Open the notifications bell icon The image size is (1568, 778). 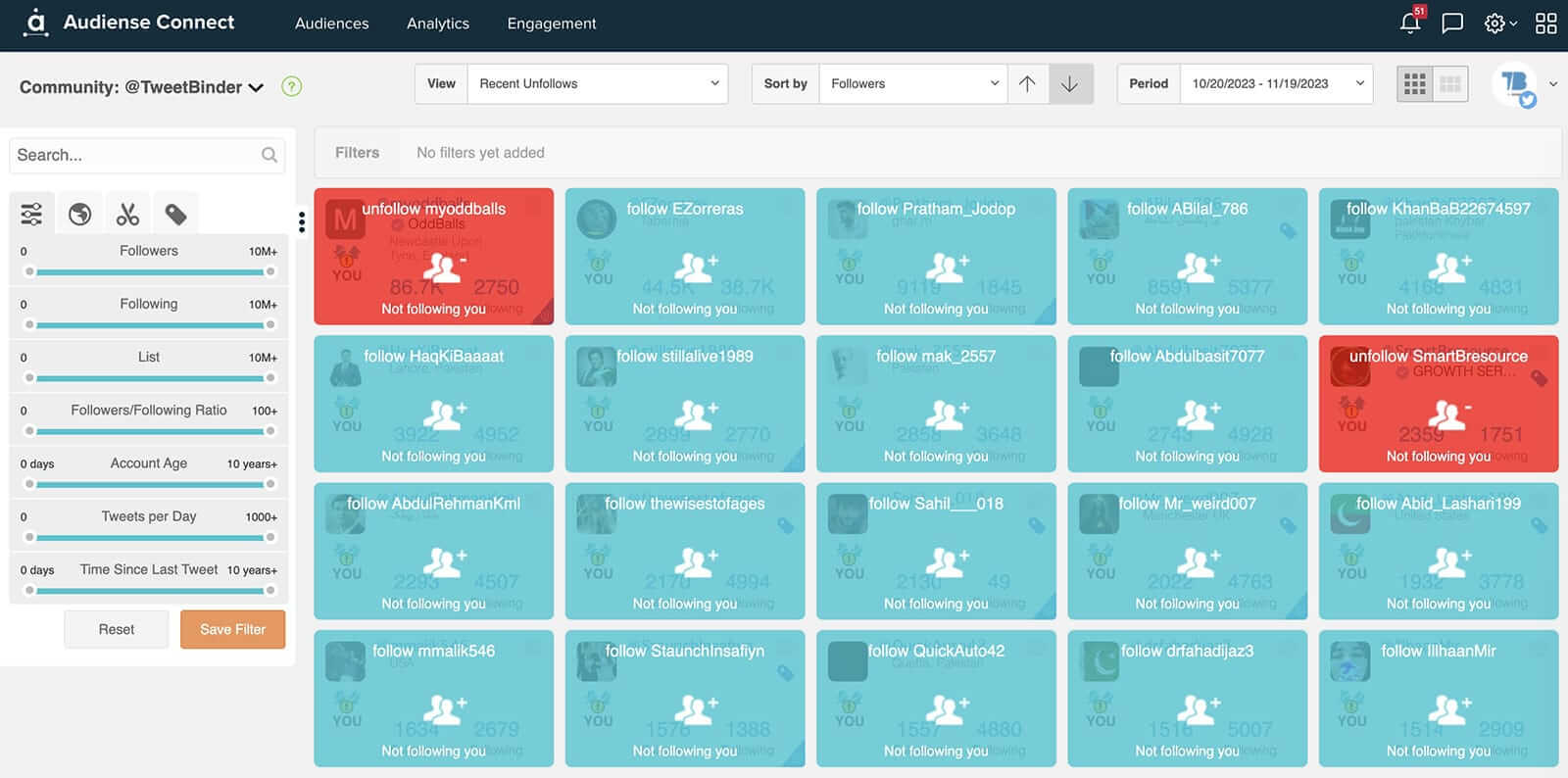coord(1410,24)
